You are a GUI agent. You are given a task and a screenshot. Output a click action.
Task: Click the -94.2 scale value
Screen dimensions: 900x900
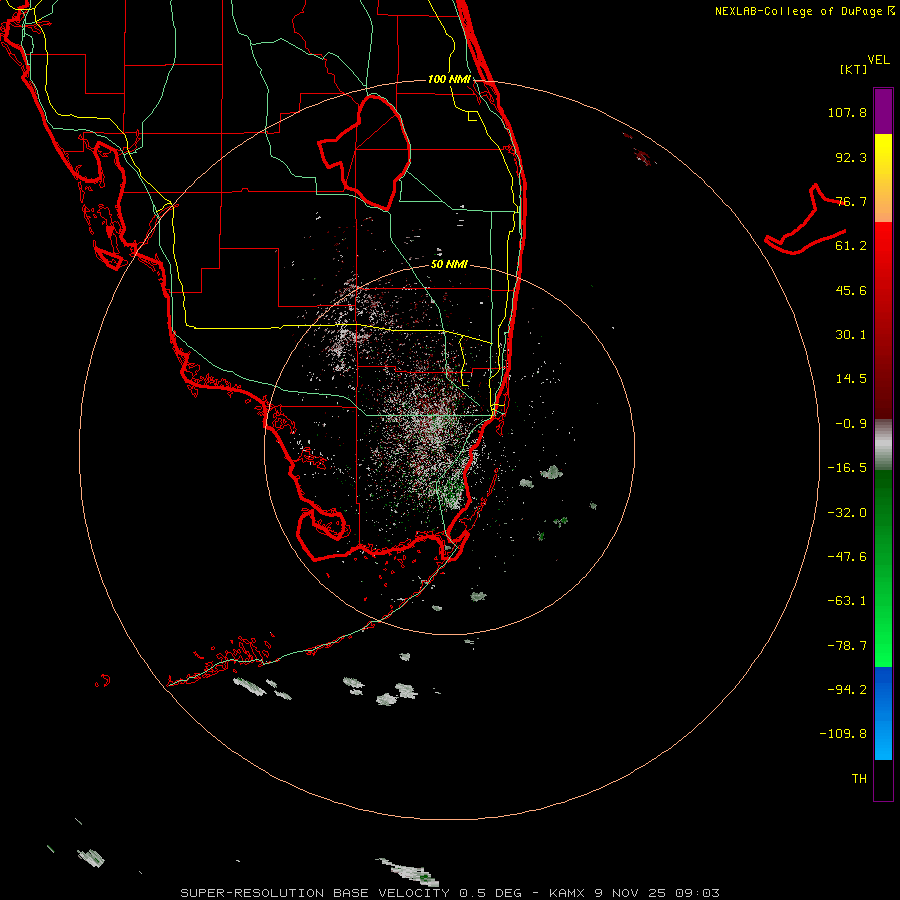847,689
